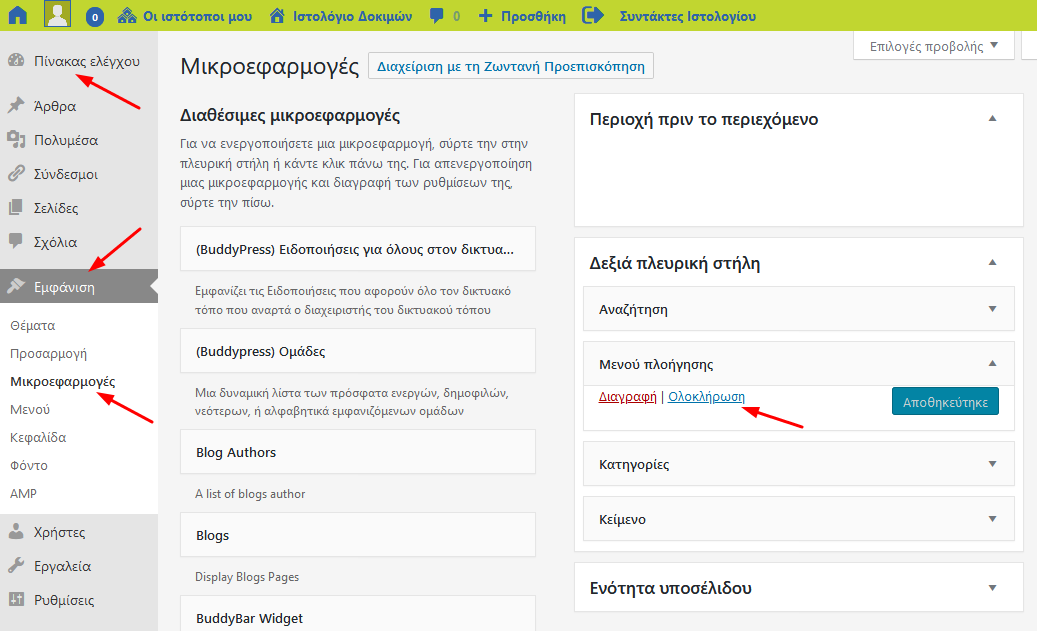The height and width of the screenshot is (631, 1037).
Task: Click the Χρήστες user icon in sidebar
Action: 15,532
